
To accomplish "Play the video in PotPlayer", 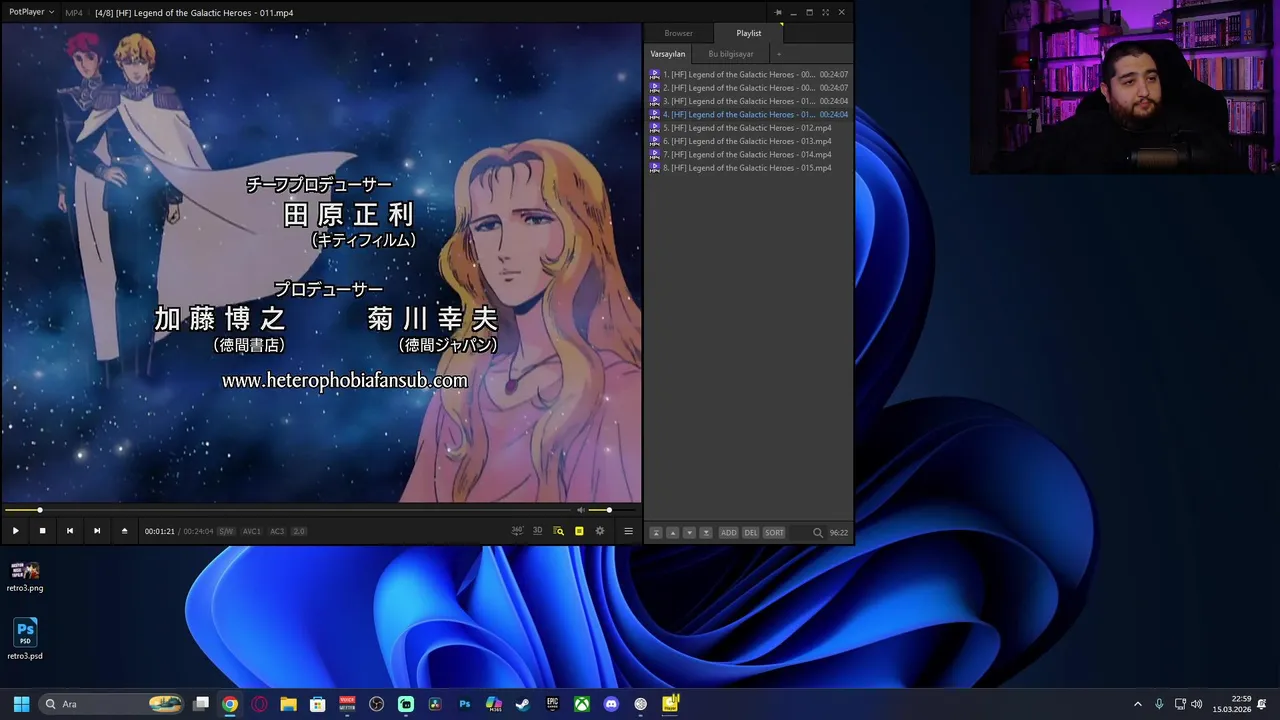I will [15, 531].
